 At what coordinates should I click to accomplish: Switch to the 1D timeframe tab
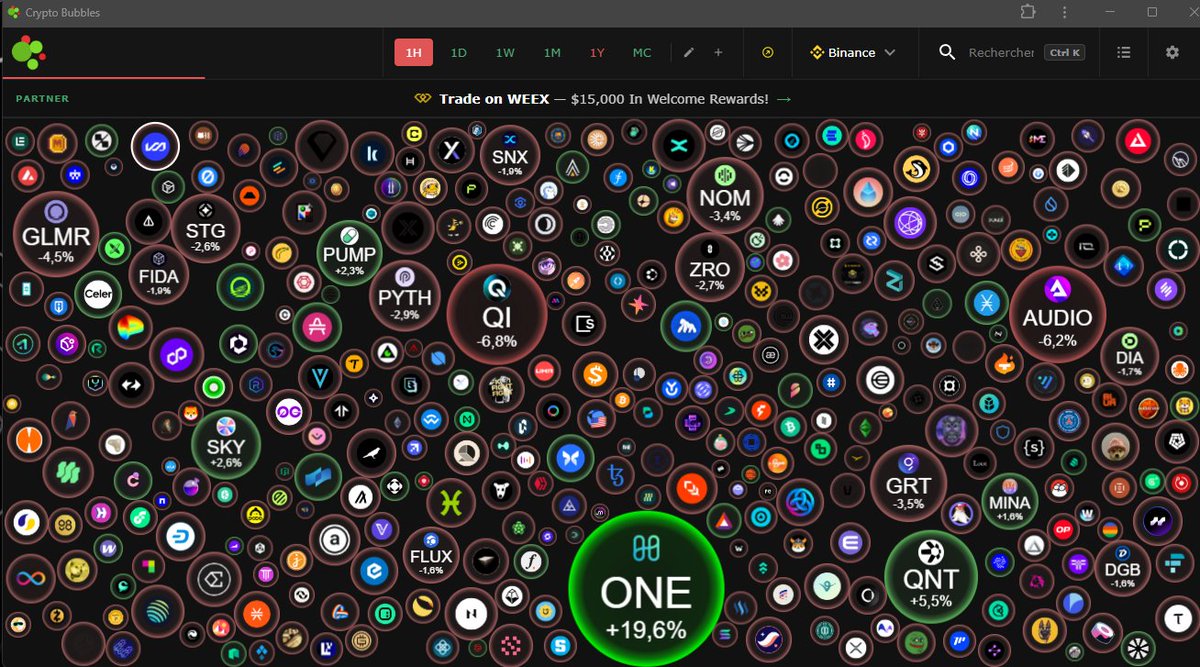[458, 53]
